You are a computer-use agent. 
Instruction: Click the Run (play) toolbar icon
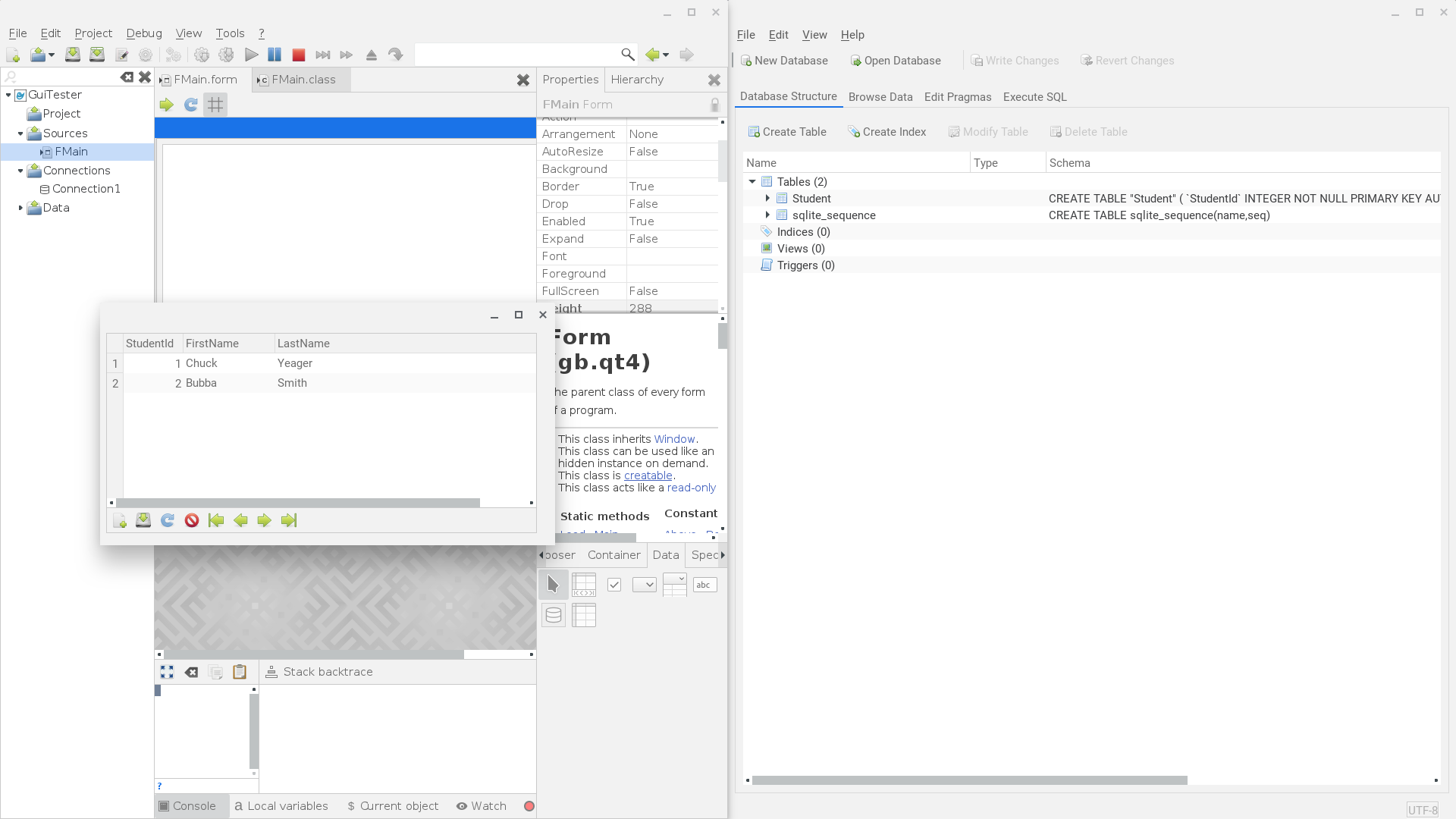(252, 55)
